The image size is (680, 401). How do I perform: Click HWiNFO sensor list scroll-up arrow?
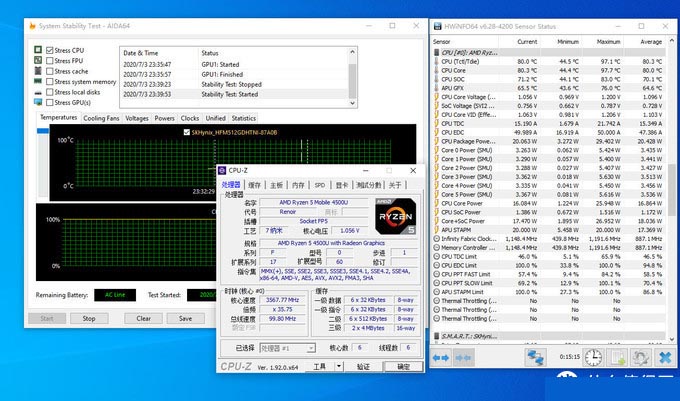pyautogui.click(x=672, y=41)
